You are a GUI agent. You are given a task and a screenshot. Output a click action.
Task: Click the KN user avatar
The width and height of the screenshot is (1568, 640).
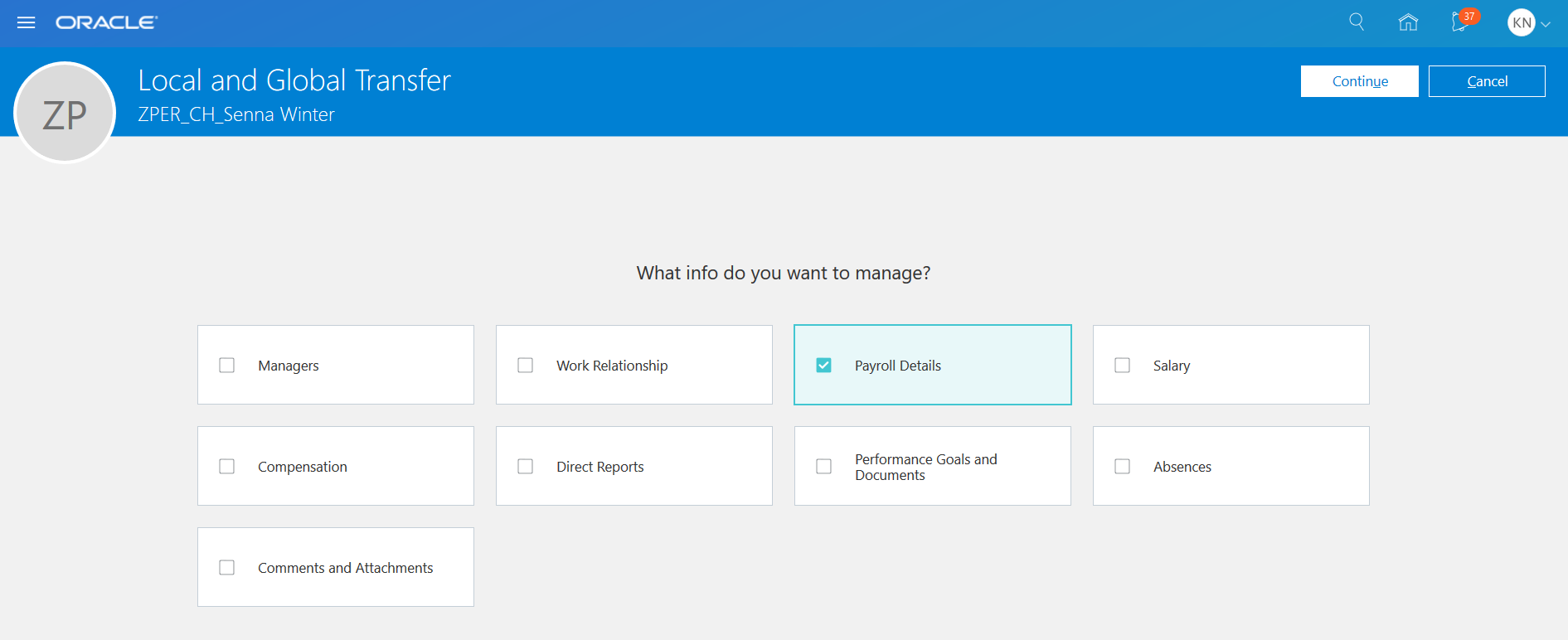click(x=1522, y=22)
